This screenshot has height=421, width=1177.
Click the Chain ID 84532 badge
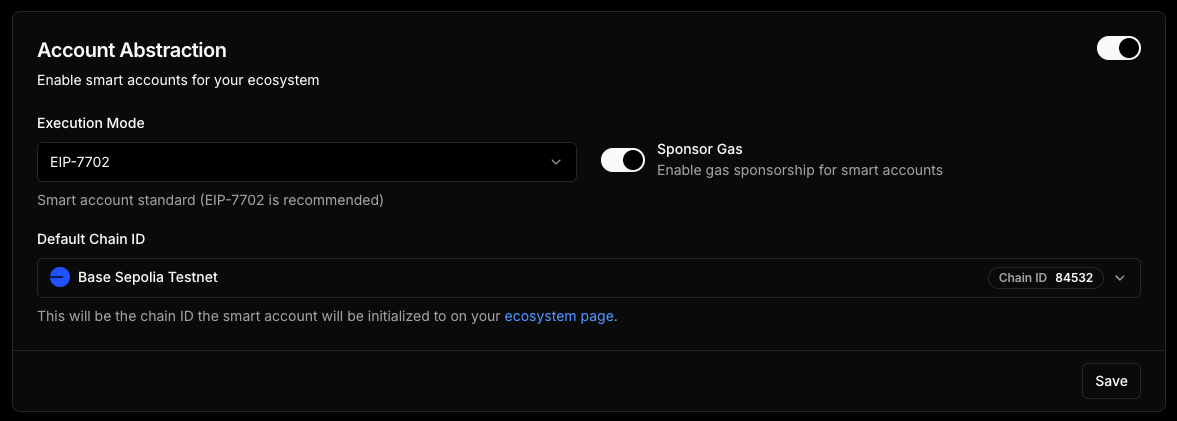pyautogui.click(x=1045, y=278)
